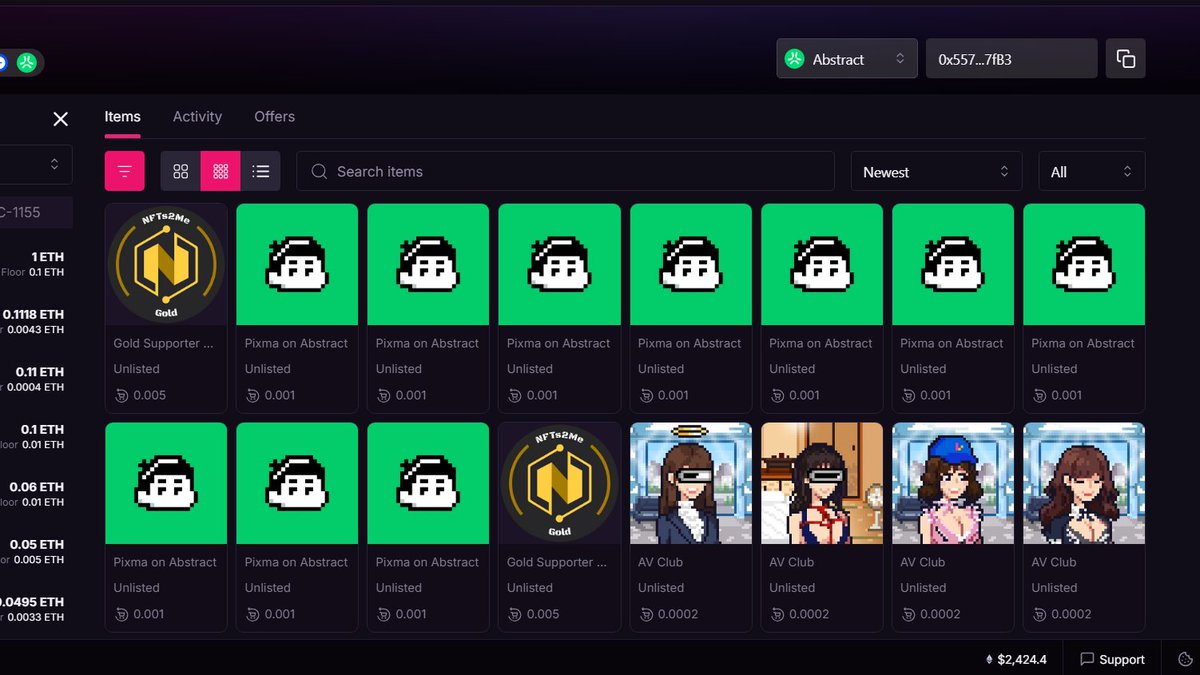
Task: Select the Items tab
Action: point(123,117)
